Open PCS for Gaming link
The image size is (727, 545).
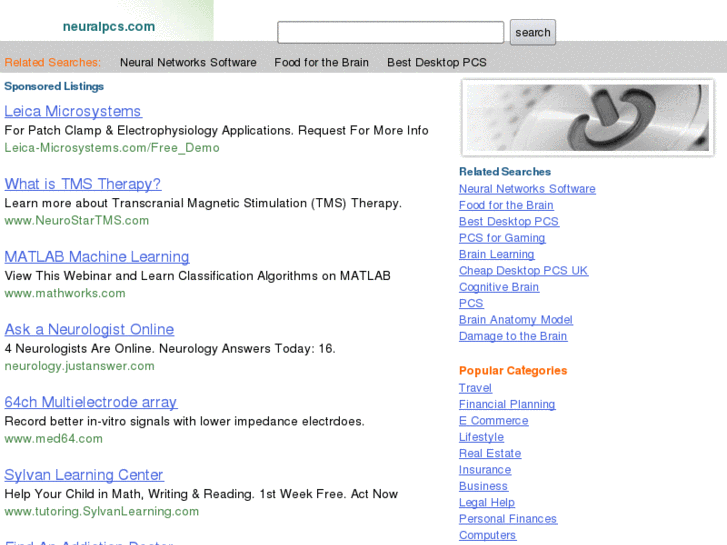502,238
